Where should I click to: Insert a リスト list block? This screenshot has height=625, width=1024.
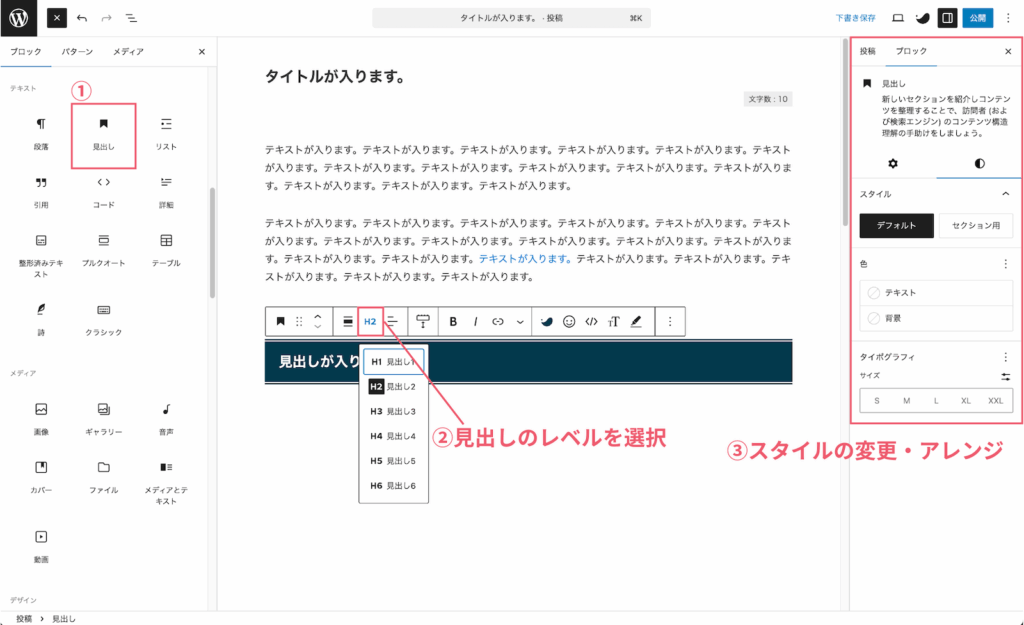(x=166, y=134)
